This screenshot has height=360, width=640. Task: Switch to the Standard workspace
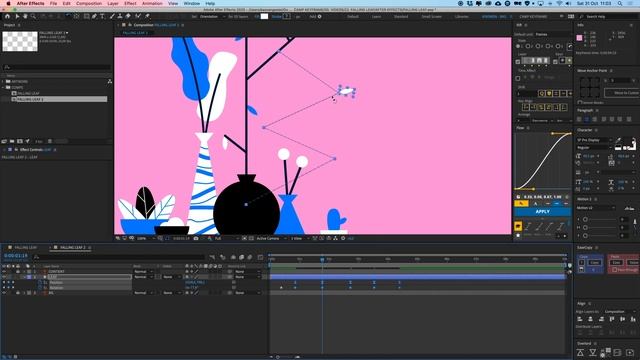point(401,17)
